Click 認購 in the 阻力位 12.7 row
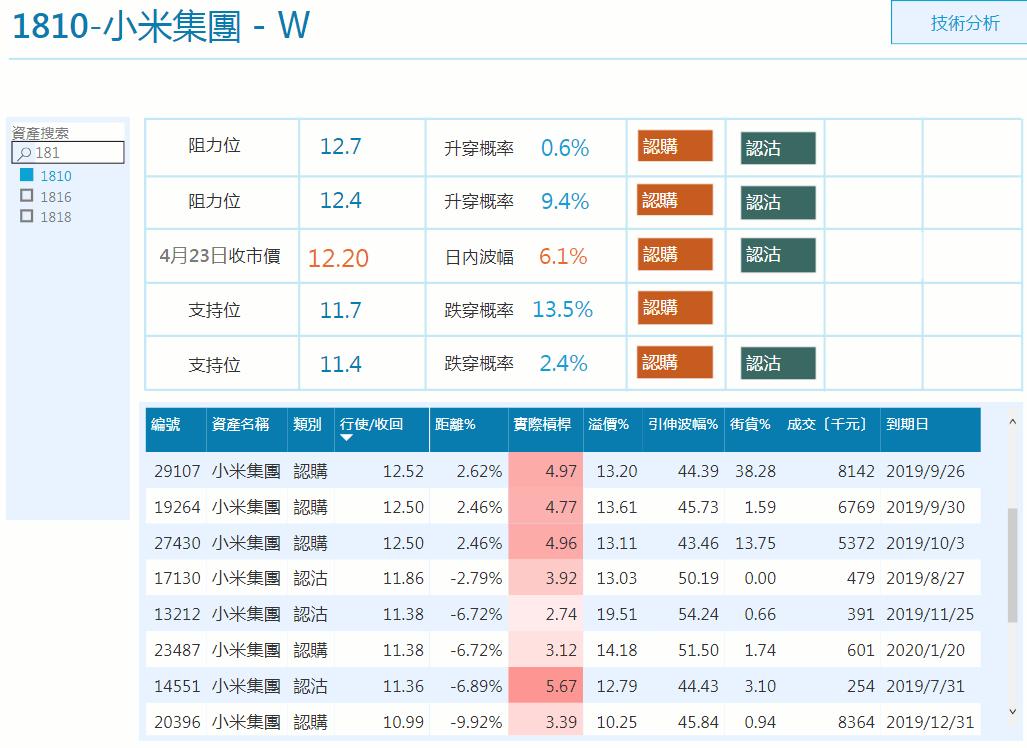Image resolution: width=1027 pixels, height=748 pixels. pos(677,146)
